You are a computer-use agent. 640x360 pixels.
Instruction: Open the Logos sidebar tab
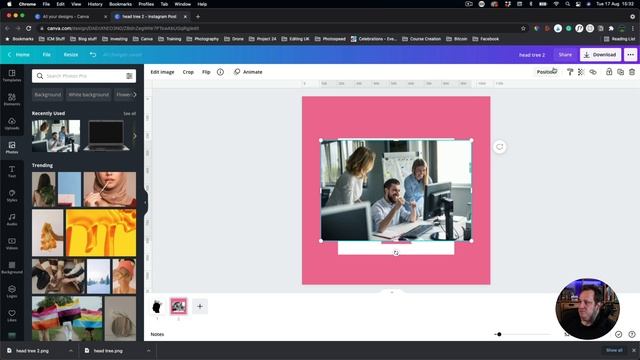[12, 291]
